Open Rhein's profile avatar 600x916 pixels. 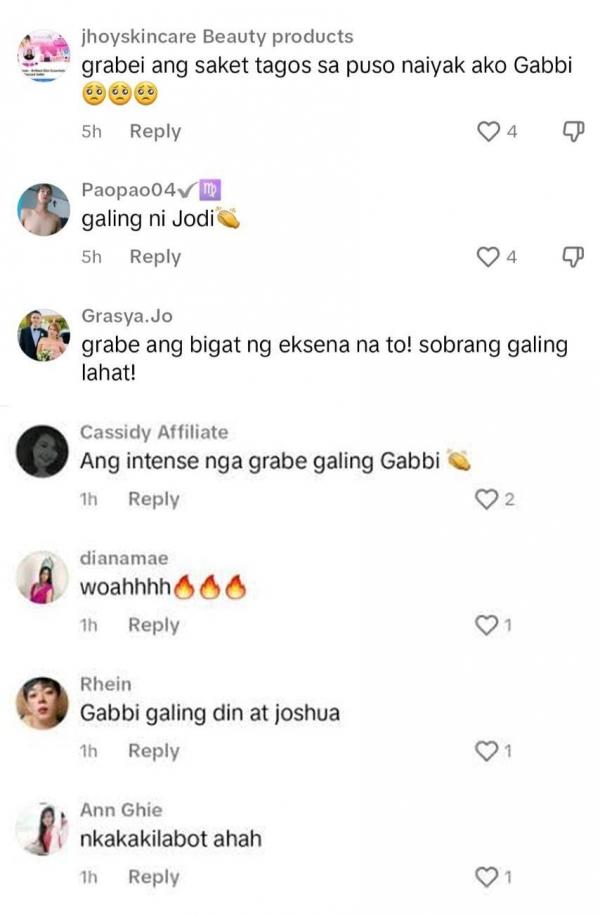(42, 703)
